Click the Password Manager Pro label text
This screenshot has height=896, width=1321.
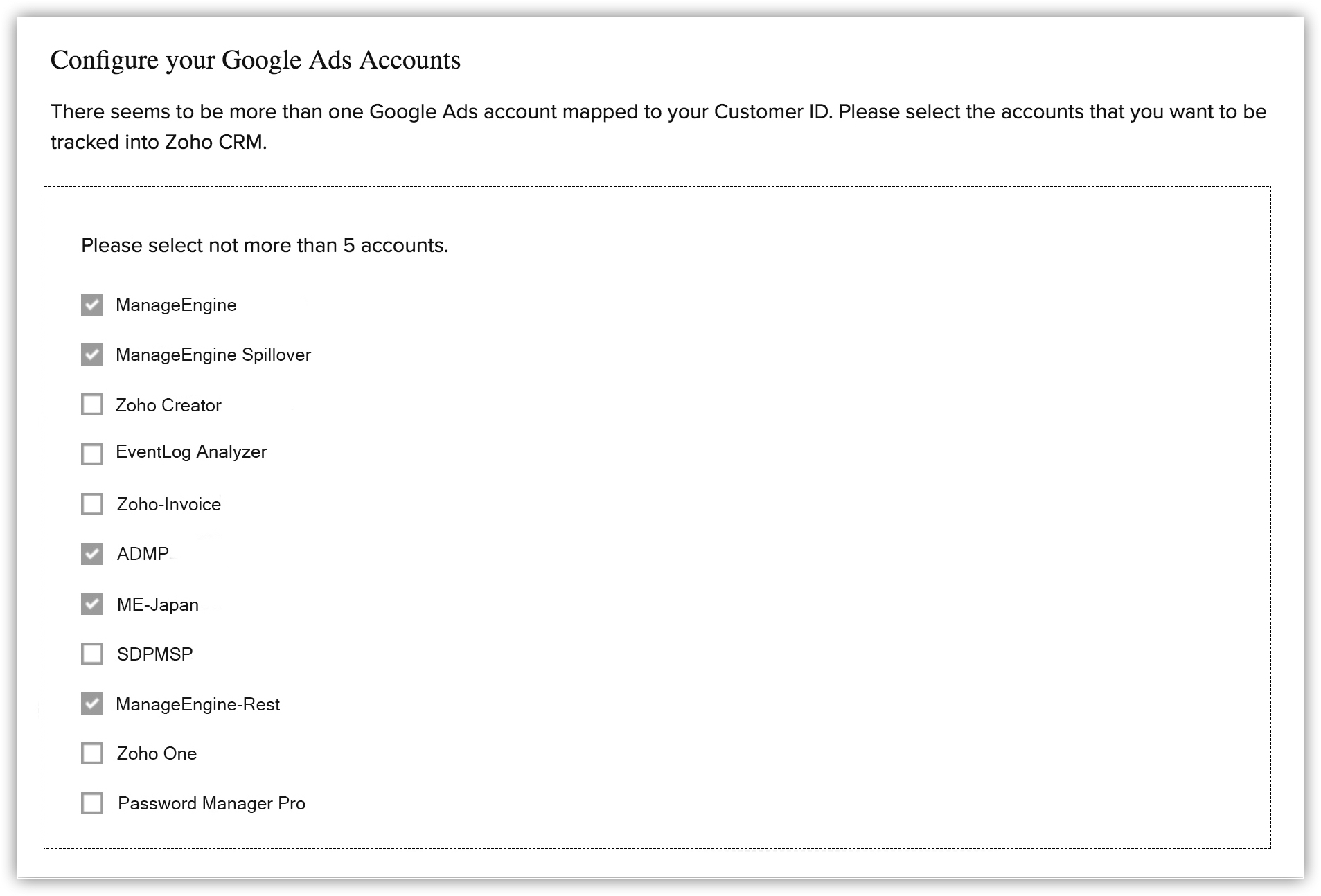click(212, 804)
